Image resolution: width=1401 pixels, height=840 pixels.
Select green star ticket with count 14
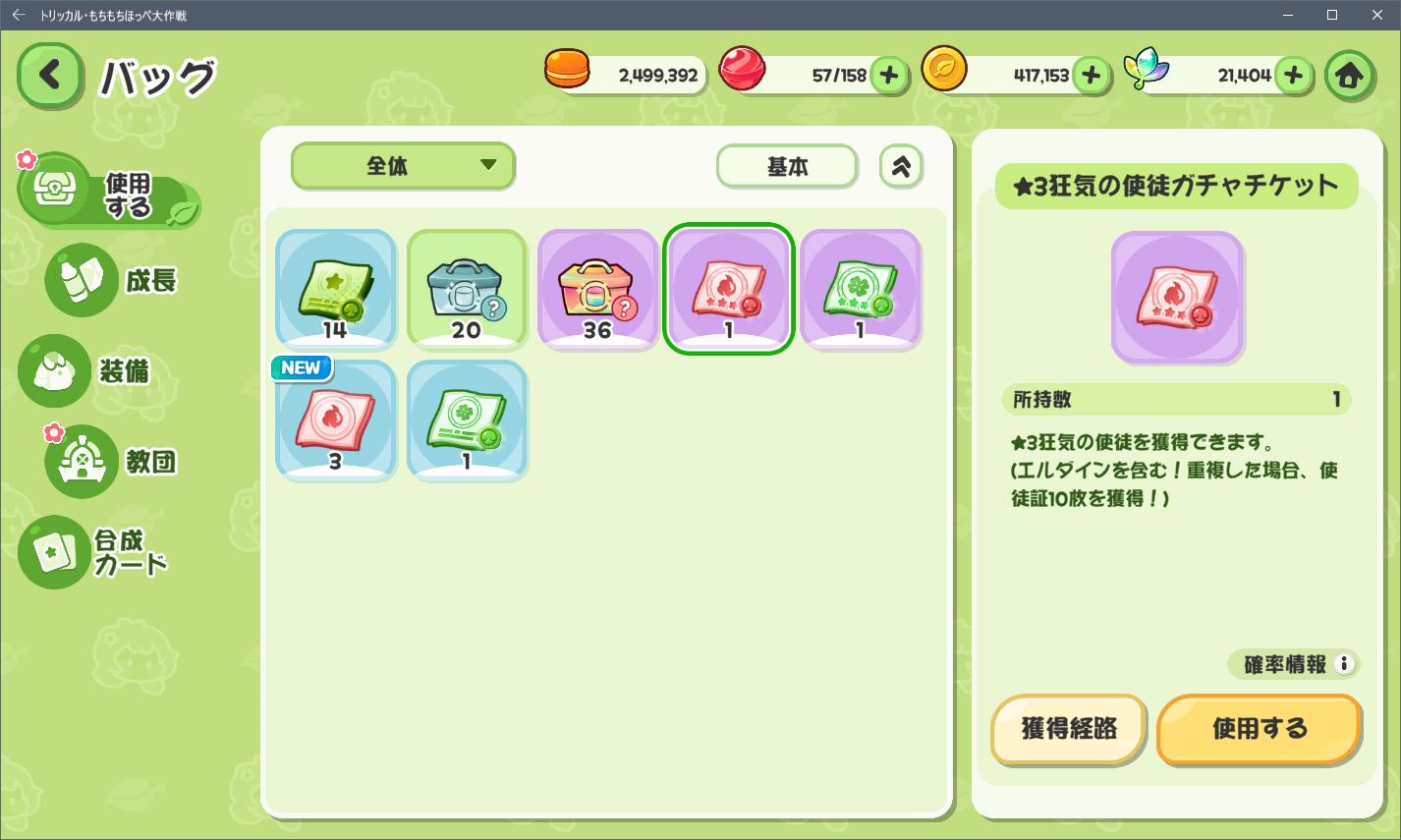[335, 289]
